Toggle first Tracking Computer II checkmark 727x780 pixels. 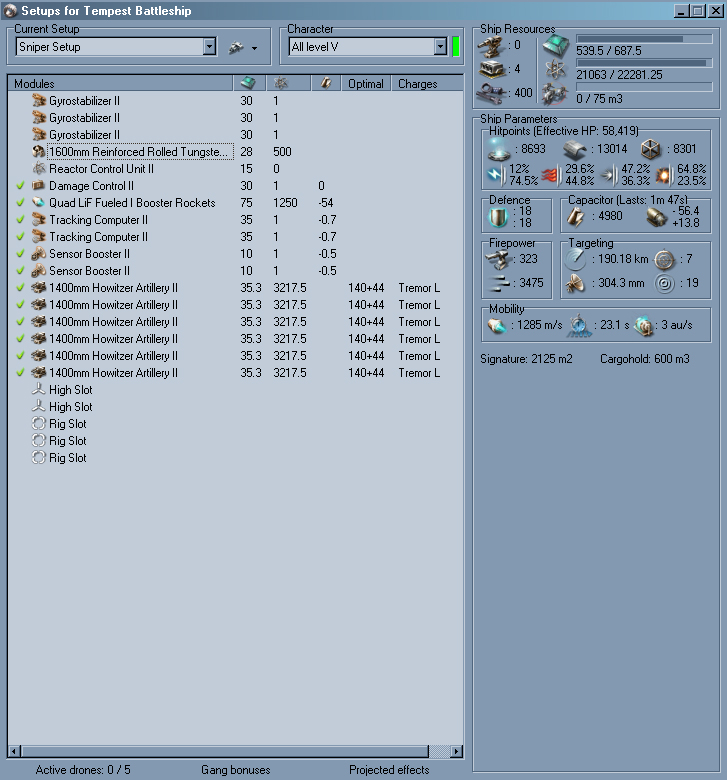click(x=20, y=220)
